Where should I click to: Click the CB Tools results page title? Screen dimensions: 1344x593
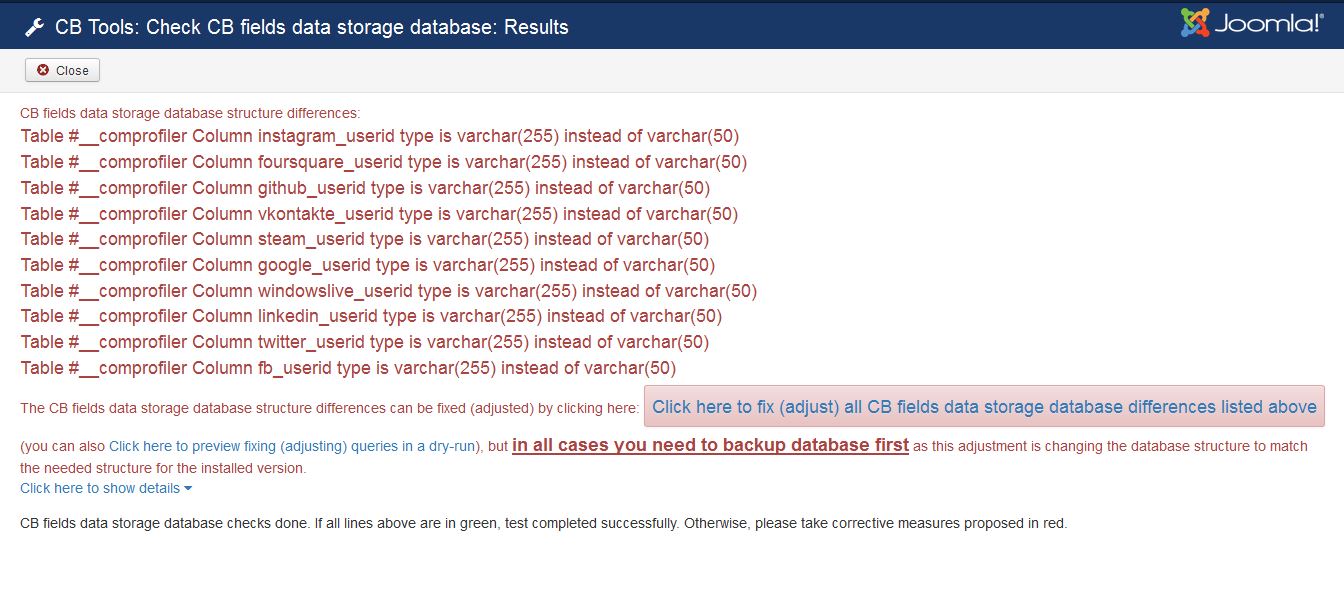point(312,27)
